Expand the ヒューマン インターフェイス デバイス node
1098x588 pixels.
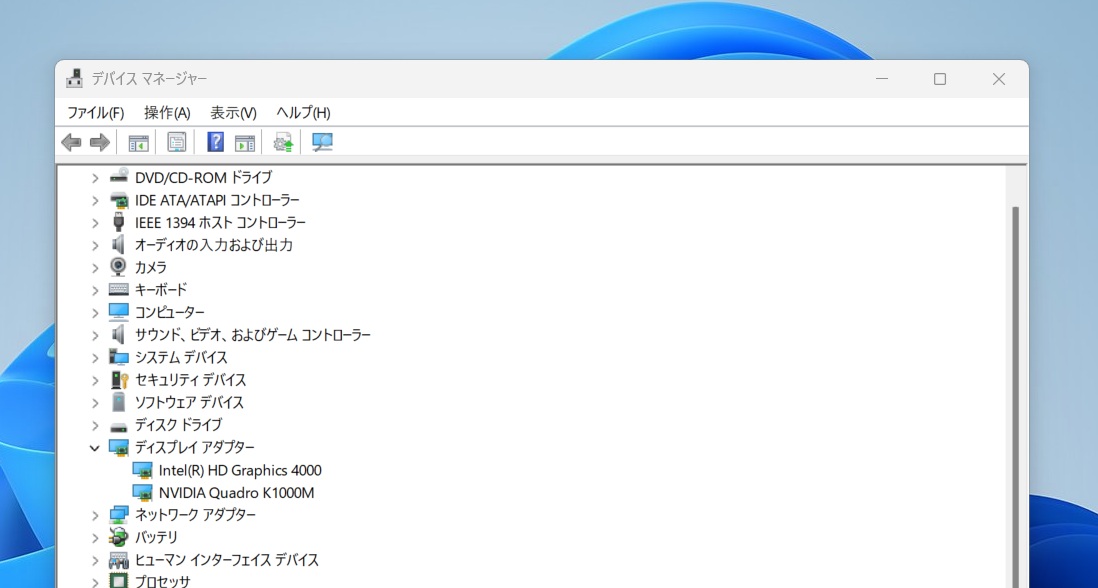95,561
